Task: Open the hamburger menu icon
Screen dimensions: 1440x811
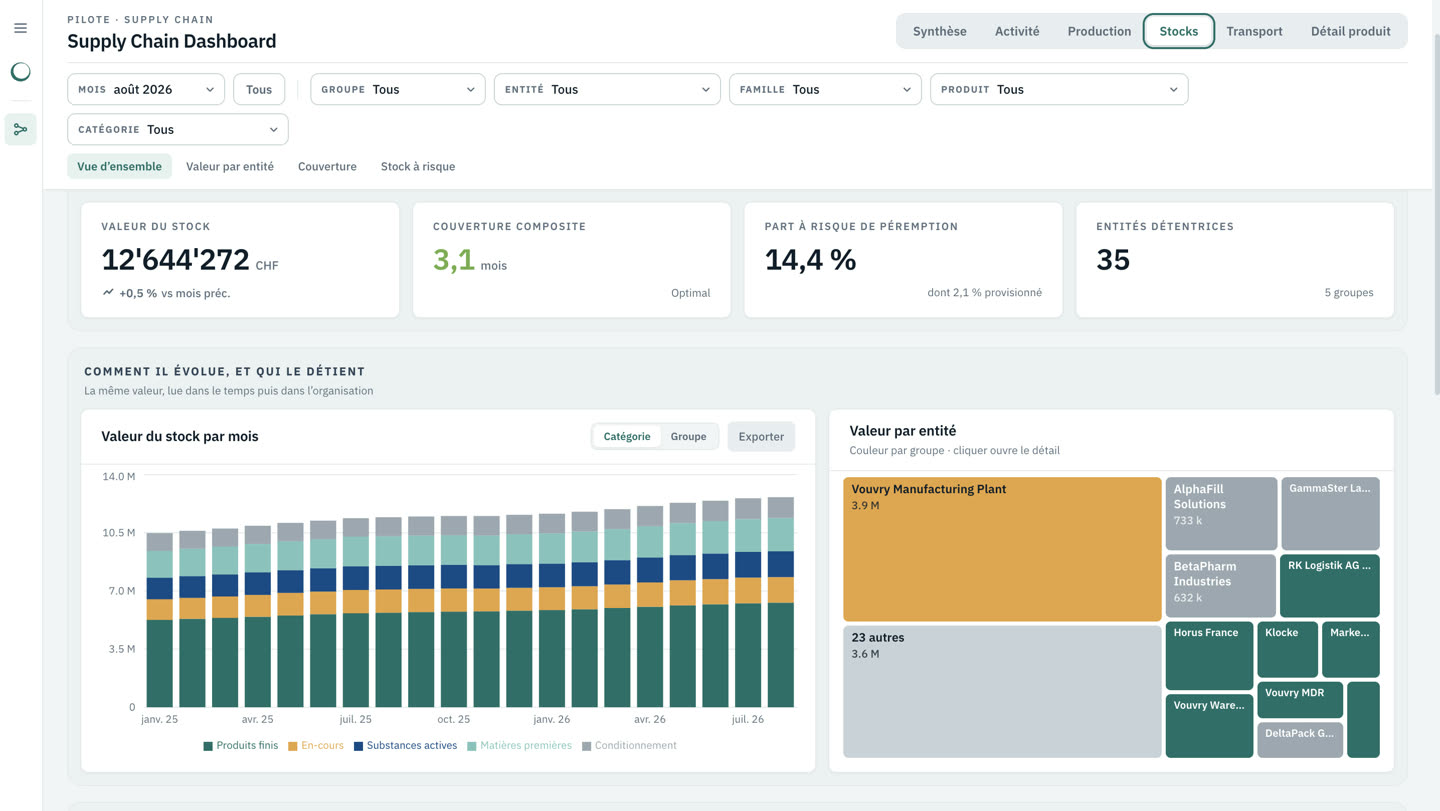Action: click(x=20, y=28)
